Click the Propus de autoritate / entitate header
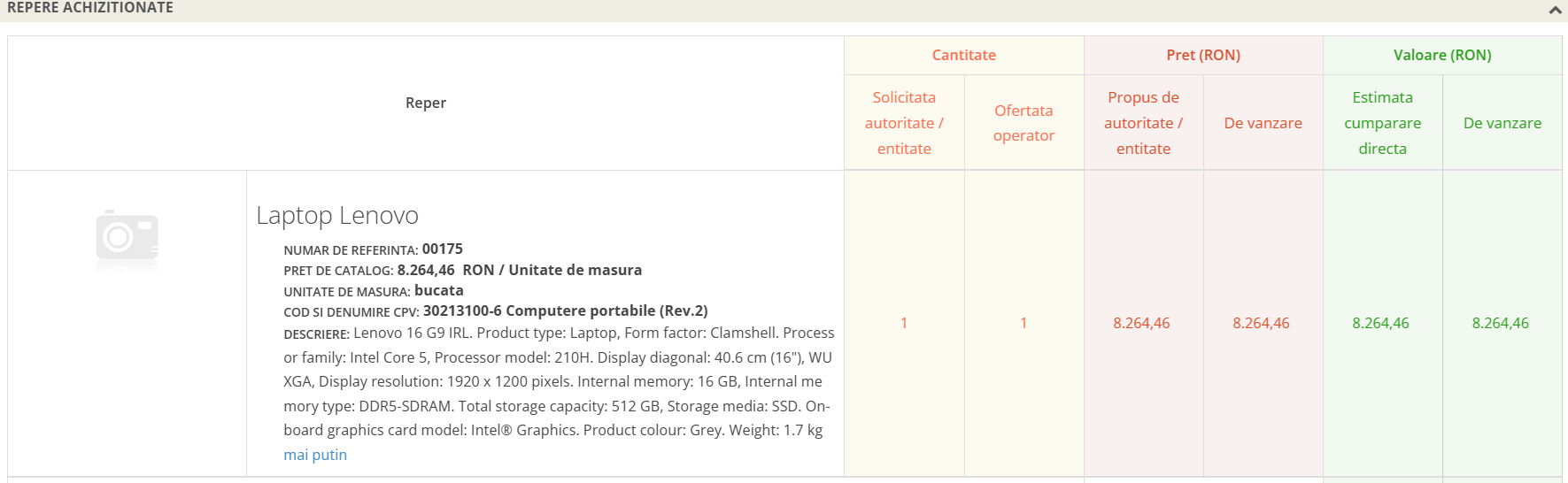This screenshot has width=1568, height=483. 1143,123
